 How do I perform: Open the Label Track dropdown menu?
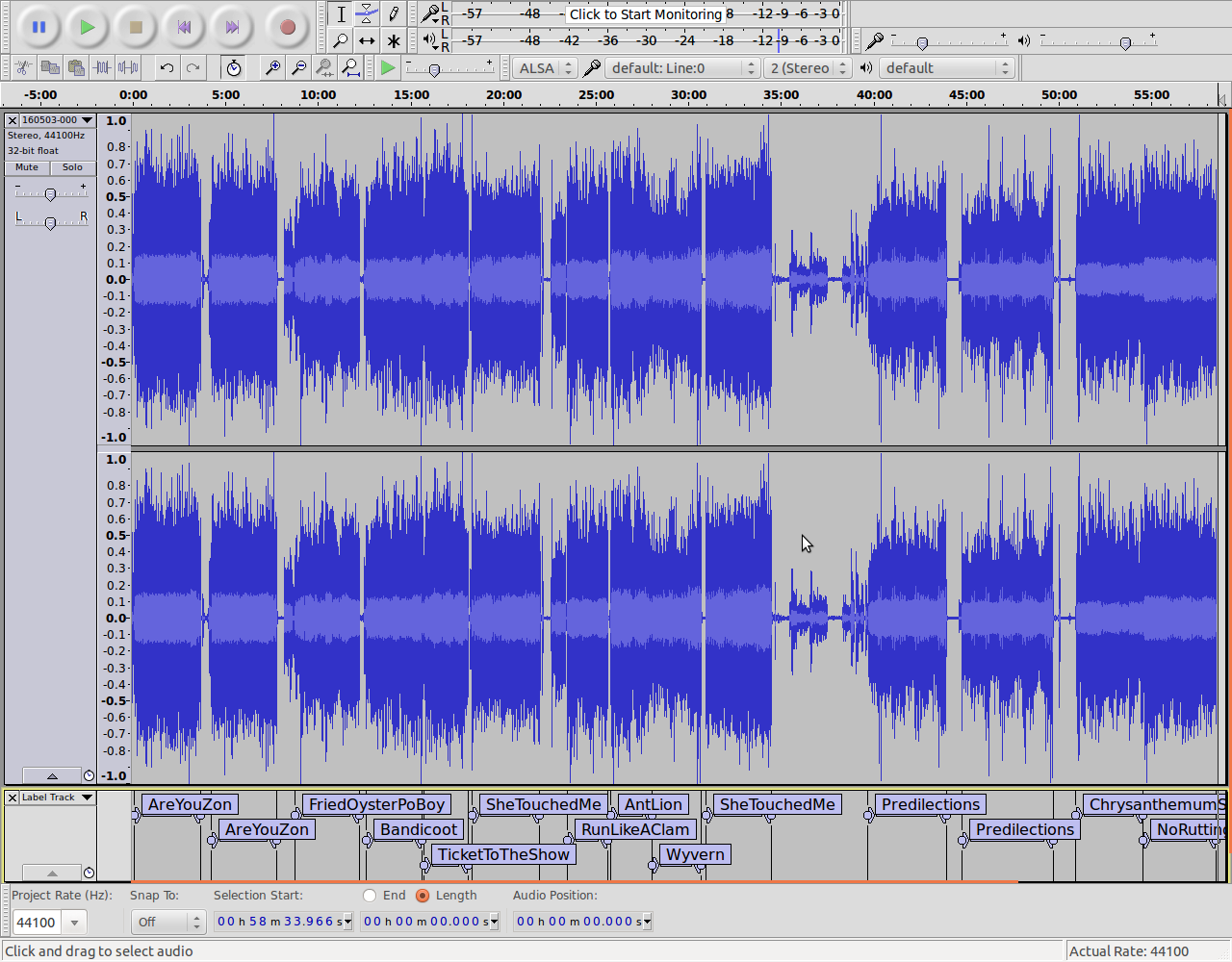point(56,797)
